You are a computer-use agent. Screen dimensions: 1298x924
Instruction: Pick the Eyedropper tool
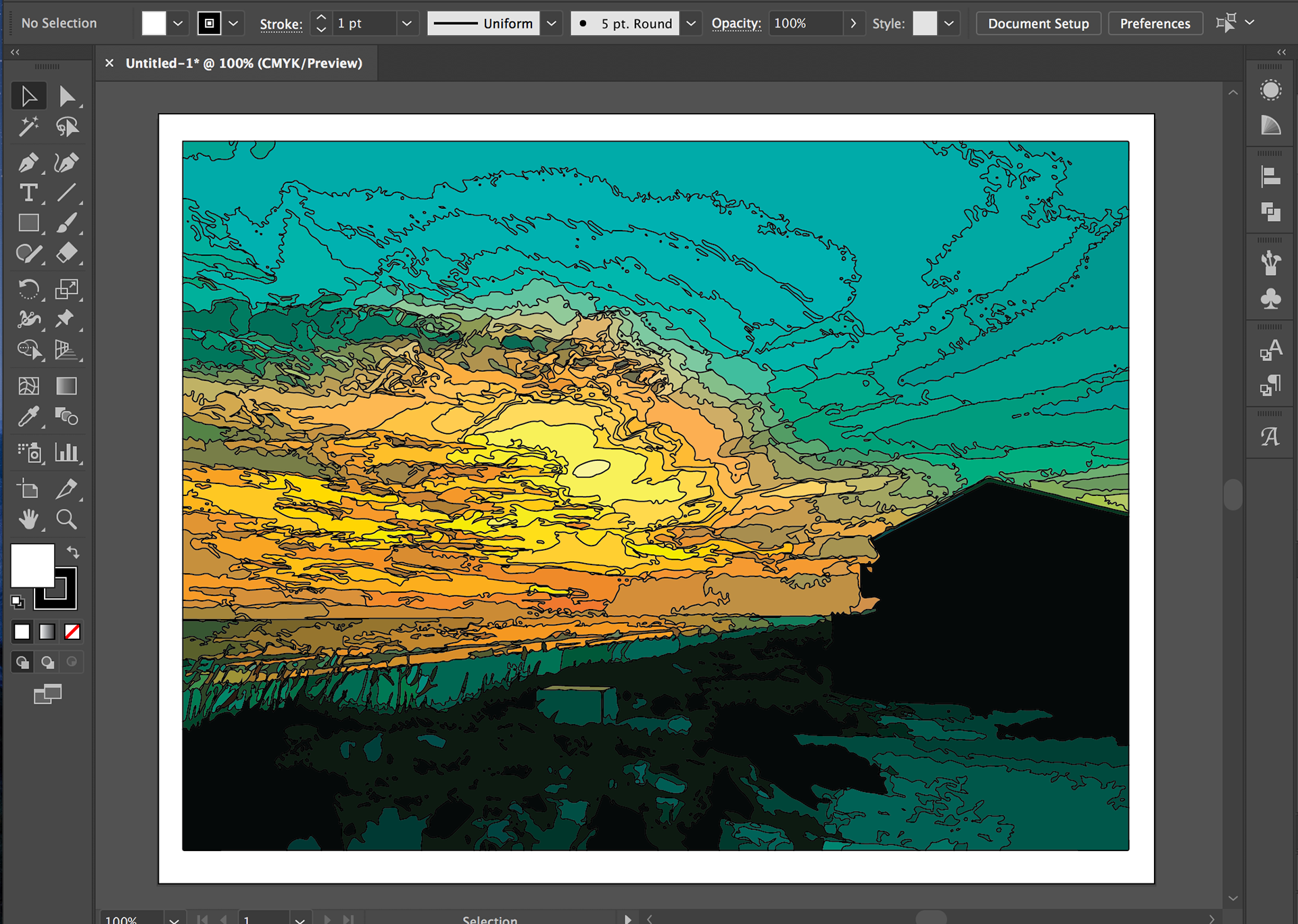pyautogui.click(x=28, y=416)
